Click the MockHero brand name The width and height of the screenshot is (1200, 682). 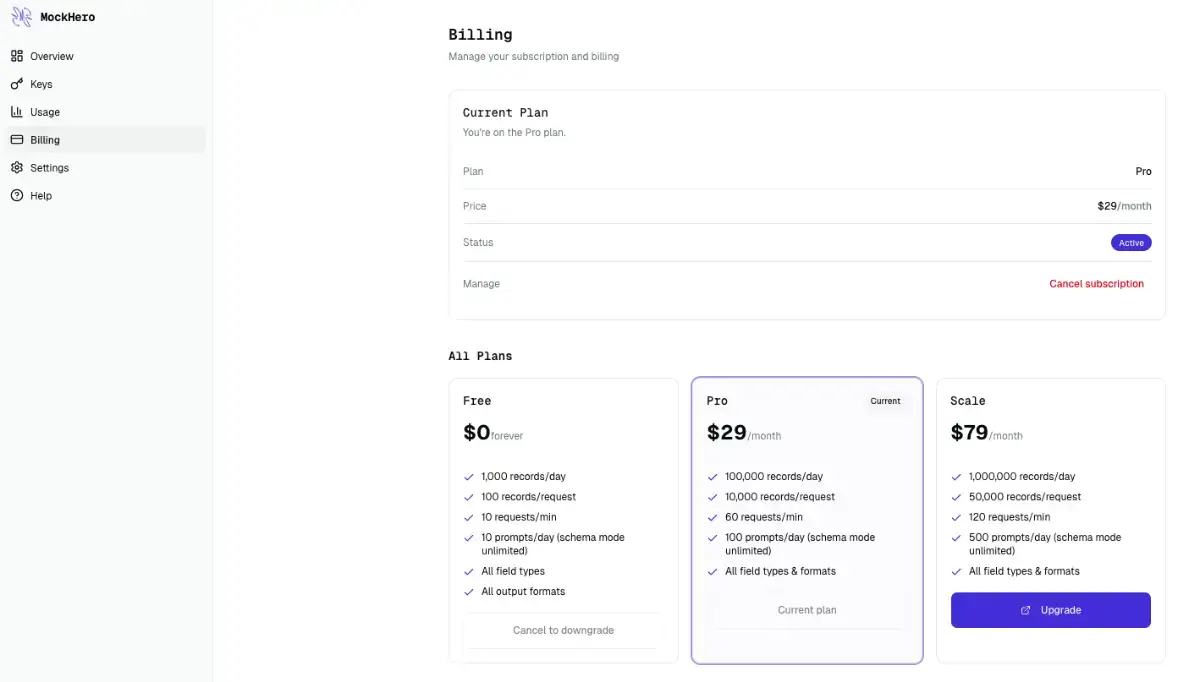[x=68, y=17]
